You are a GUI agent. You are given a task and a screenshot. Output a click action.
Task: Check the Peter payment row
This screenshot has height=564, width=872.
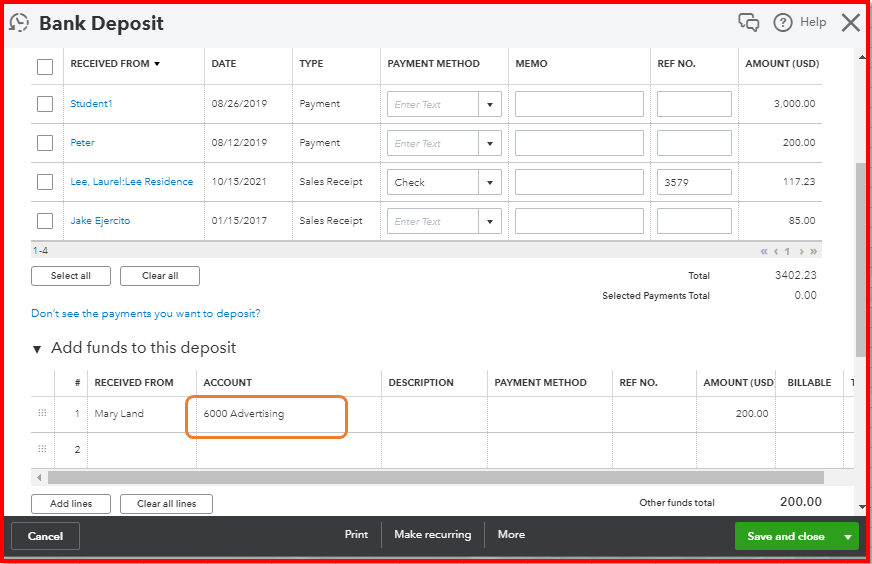pos(45,143)
